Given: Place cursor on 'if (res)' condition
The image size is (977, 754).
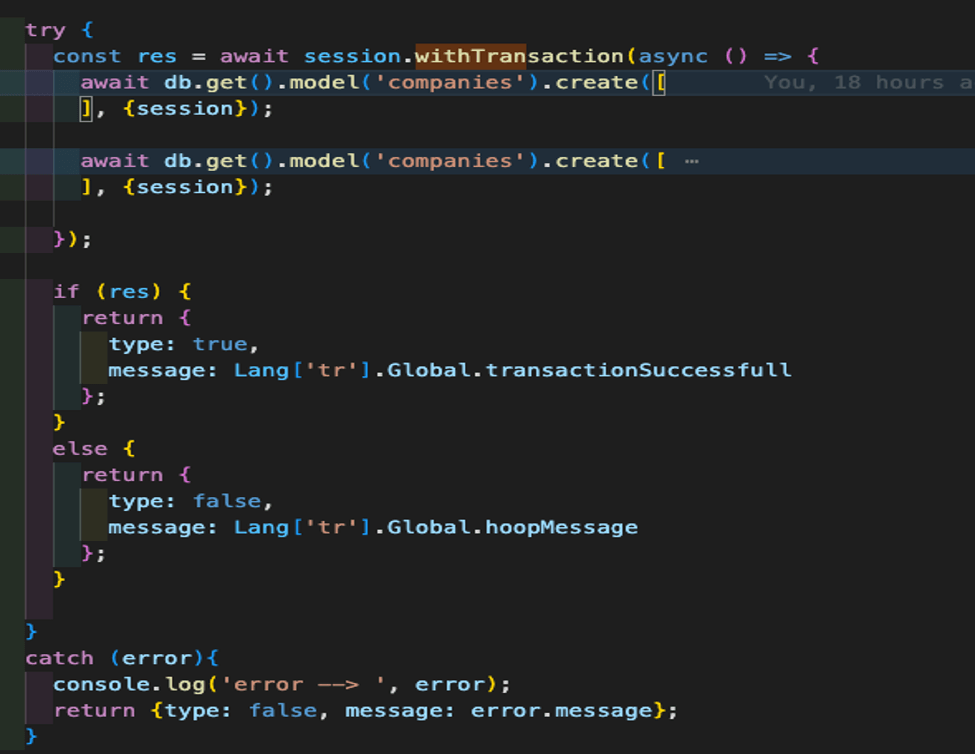Looking at the screenshot, I should point(107,292).
